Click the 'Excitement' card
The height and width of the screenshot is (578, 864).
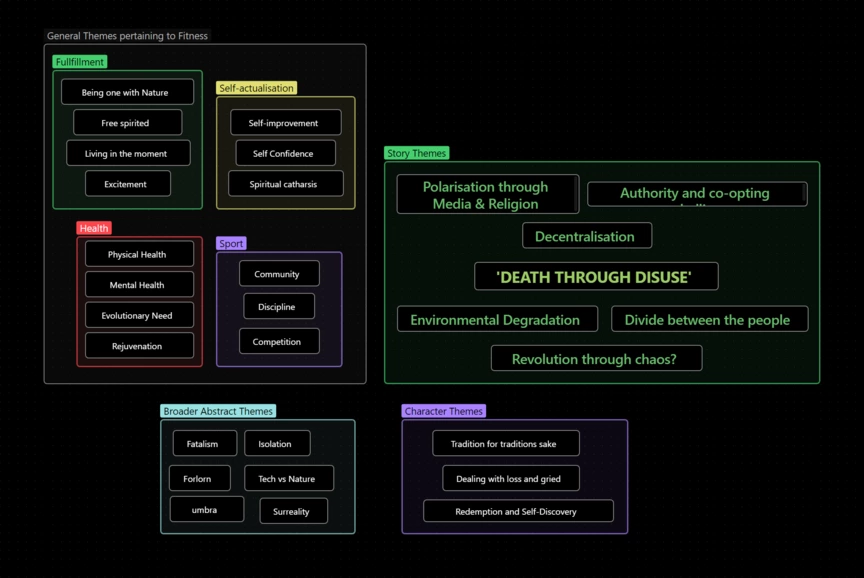(x=128, y=183)
